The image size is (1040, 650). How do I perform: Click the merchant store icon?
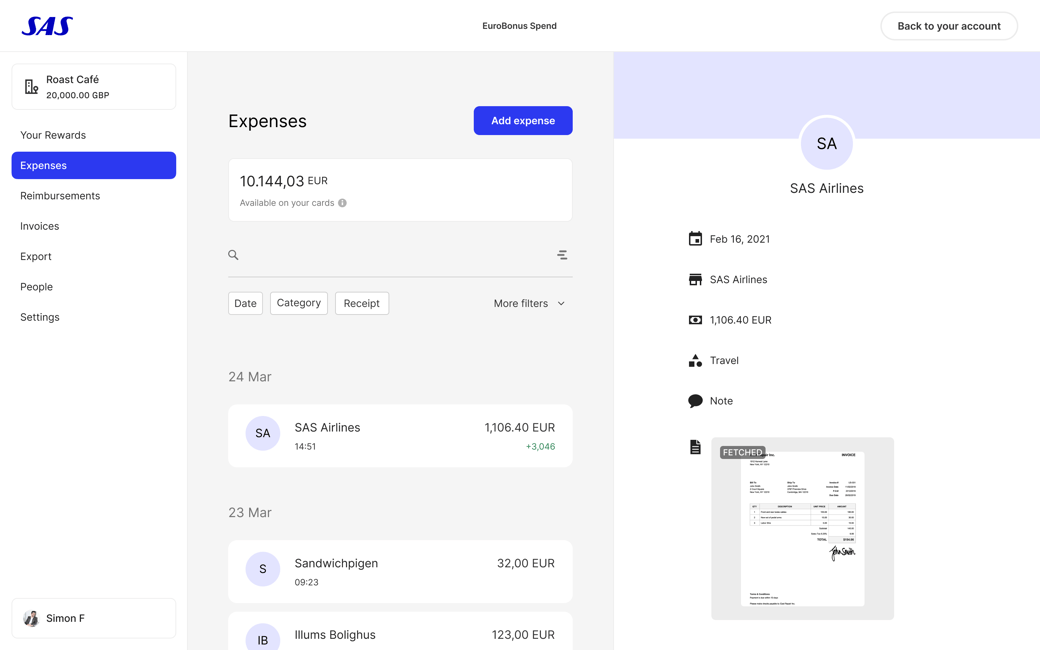[x=695, y=280]
